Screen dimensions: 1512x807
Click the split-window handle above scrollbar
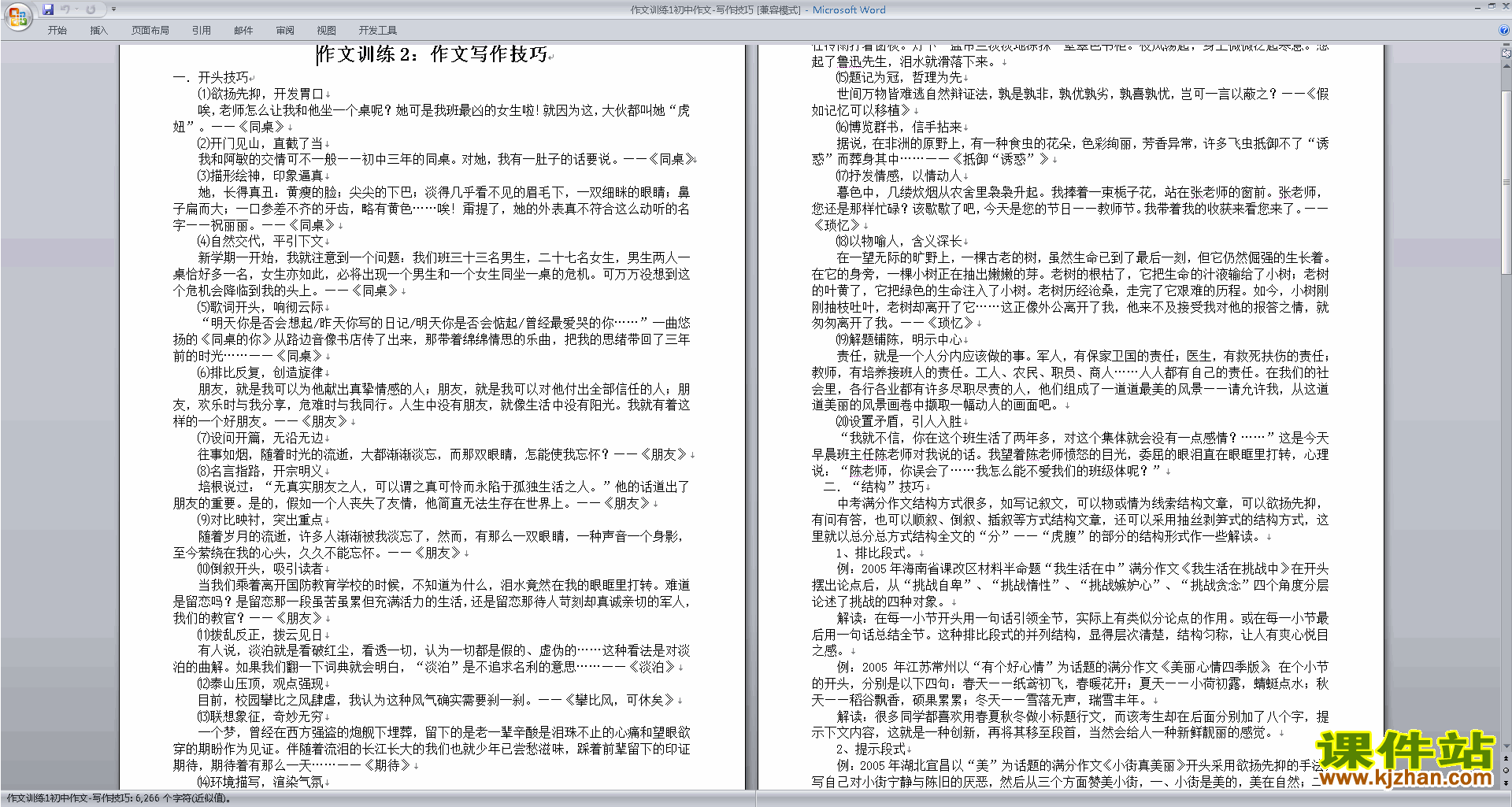click(1506, 46)
